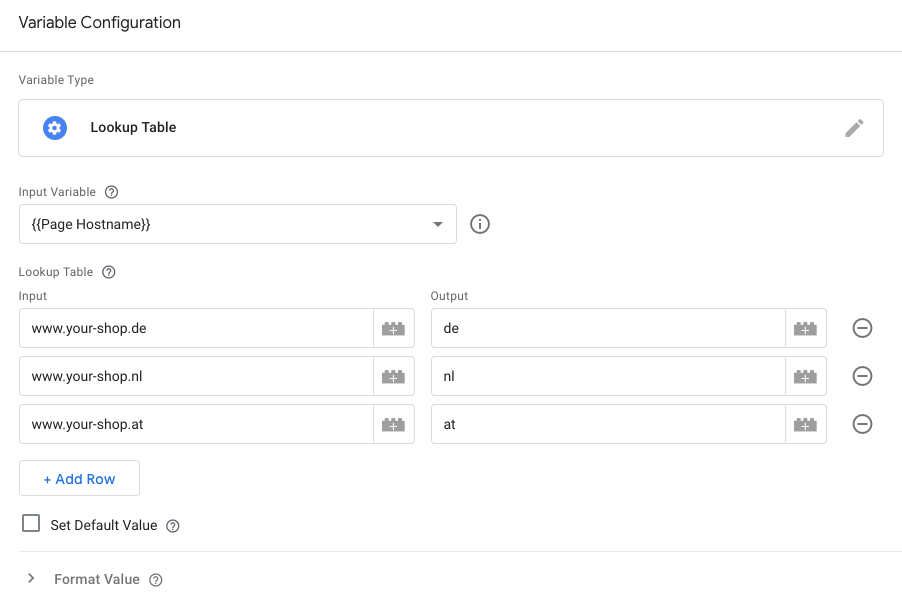
Task: Edit the 'at' output field
Action: 608,425
